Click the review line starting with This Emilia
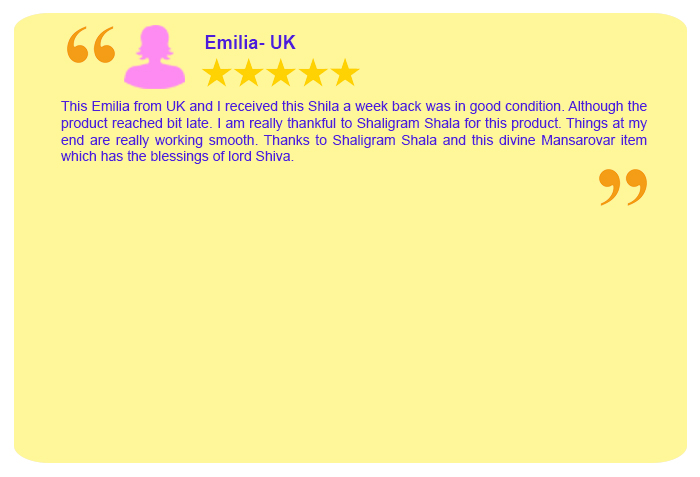Viewport: 700px width, 477px height. (x=354, y=106)
